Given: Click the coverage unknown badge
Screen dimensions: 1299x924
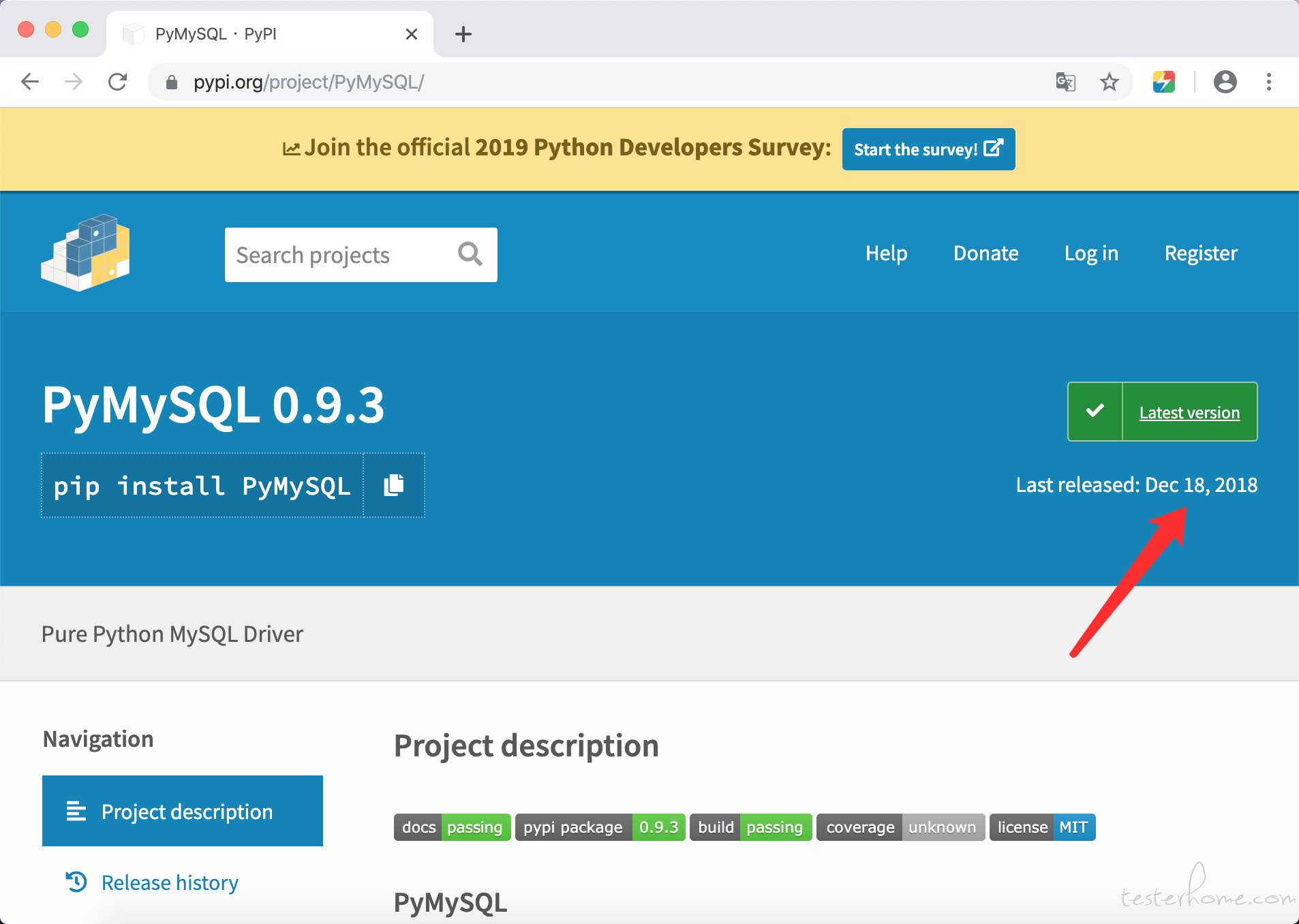Looking at the screenshot, I should [901, 827].
